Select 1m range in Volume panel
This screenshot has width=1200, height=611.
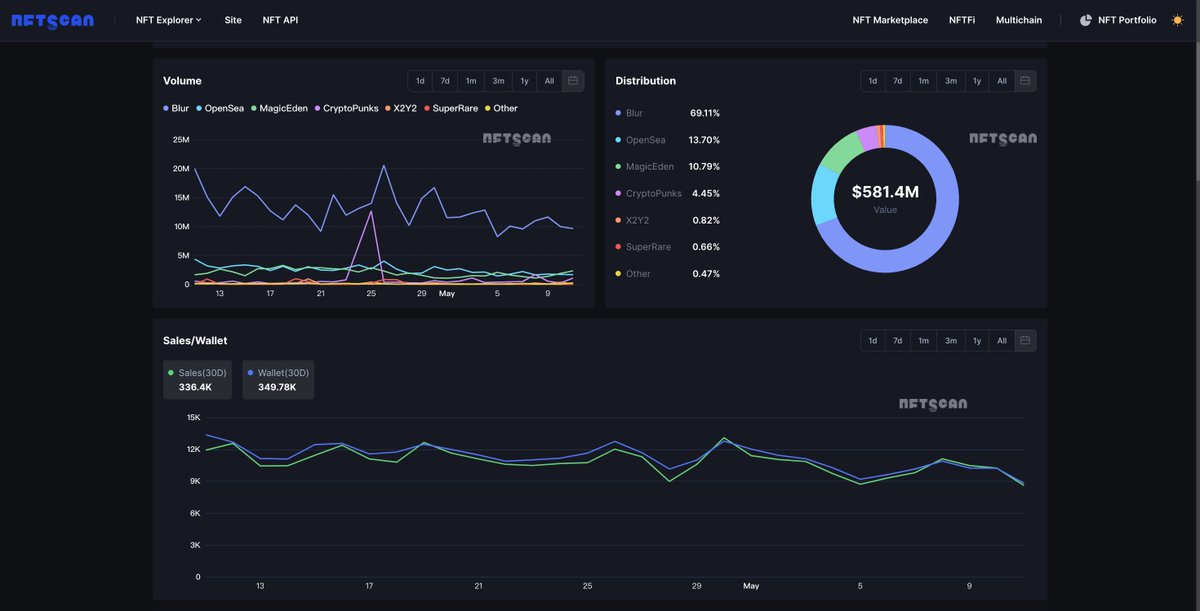[x=471, y=81]
